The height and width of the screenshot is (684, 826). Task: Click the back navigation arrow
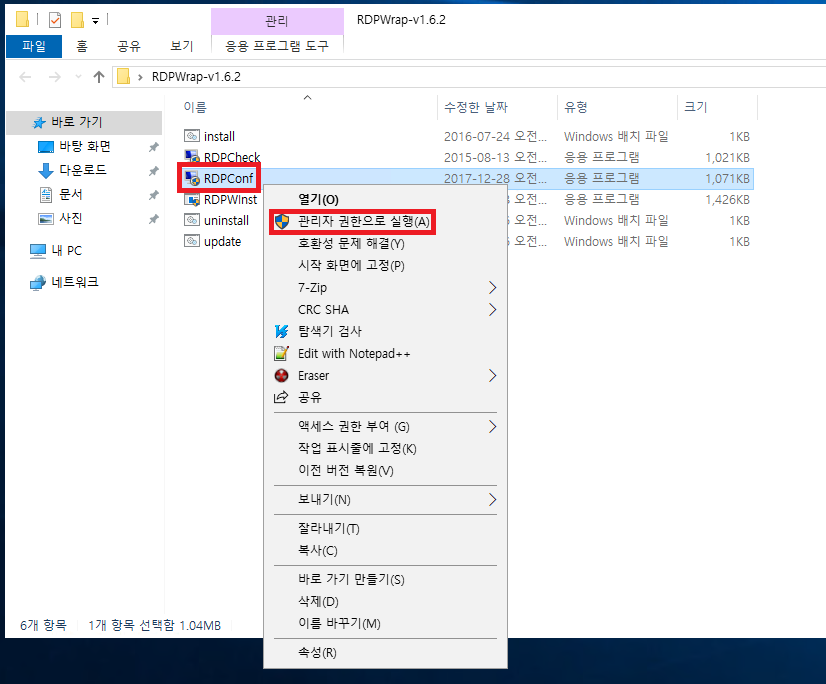[25, 77]
